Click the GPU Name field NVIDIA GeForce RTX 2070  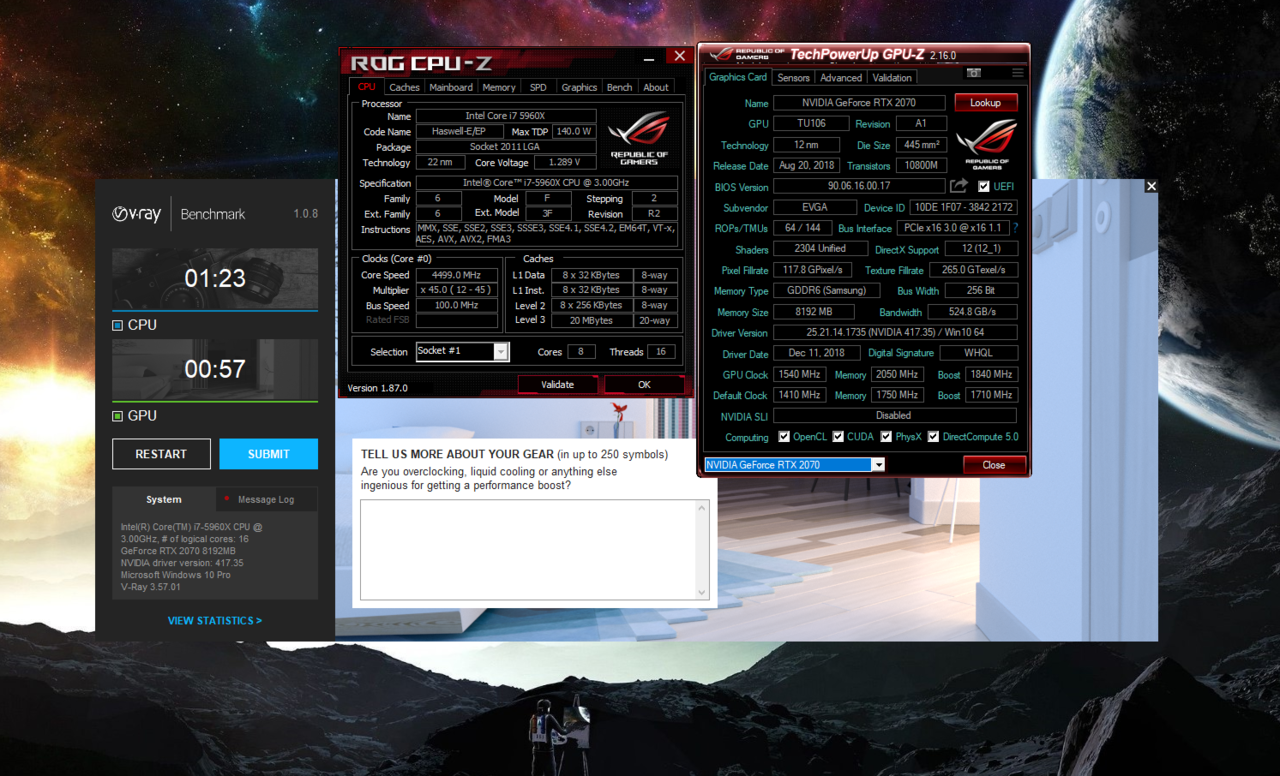click(x=859, y=103)
